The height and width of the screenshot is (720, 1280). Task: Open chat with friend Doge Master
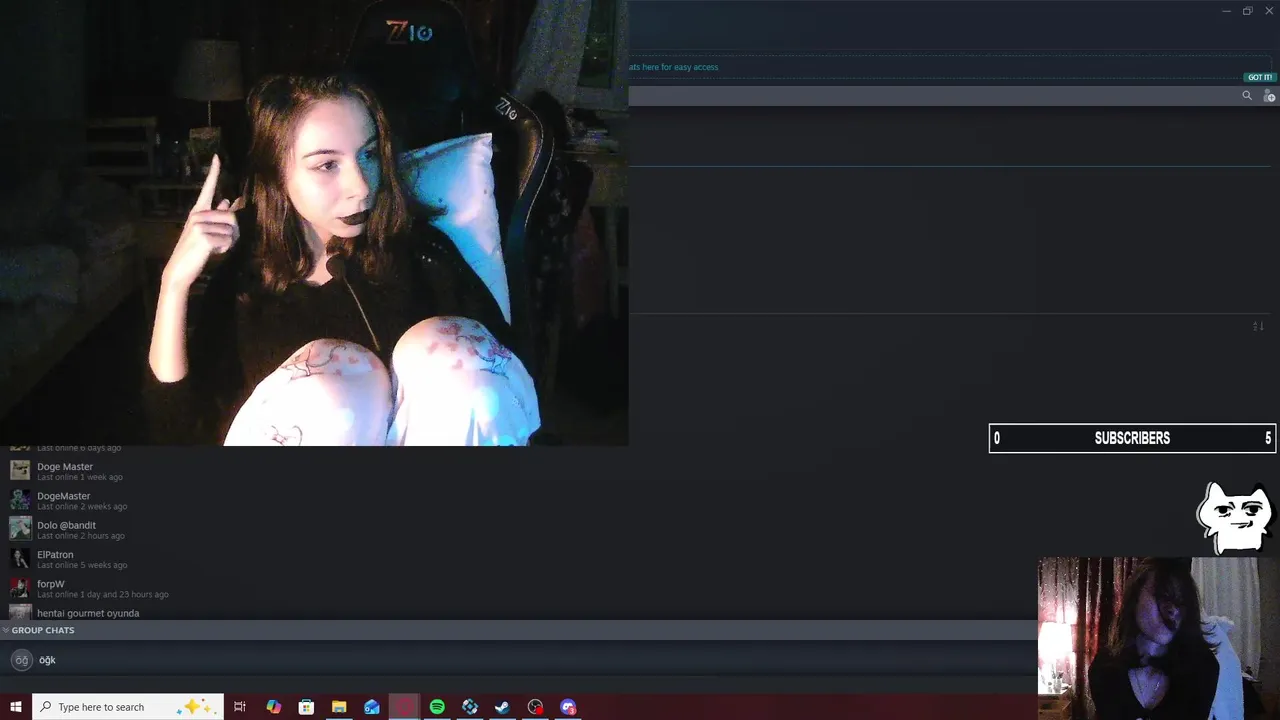[65, 467]
